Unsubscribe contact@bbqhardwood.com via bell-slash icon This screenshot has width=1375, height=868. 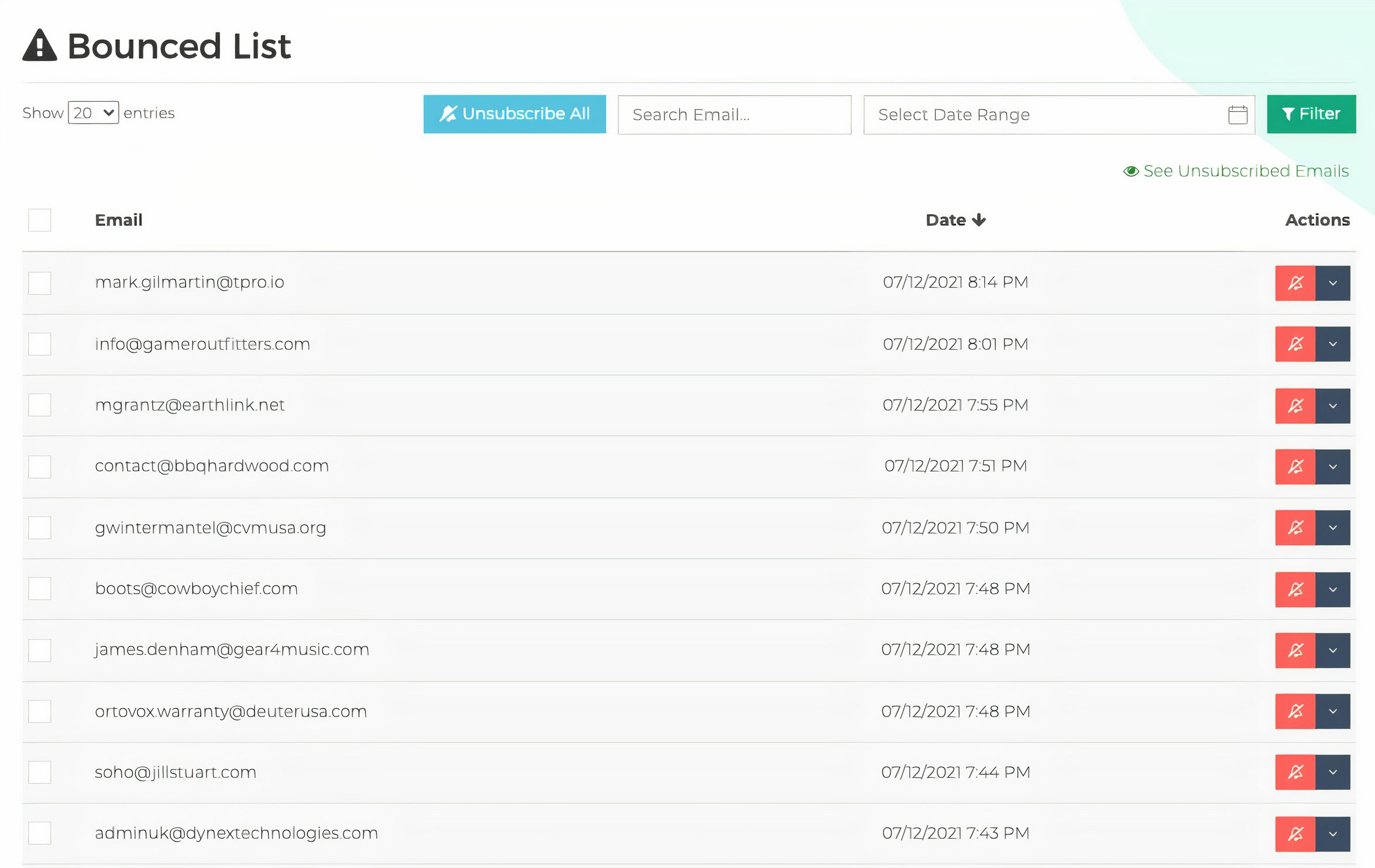pos(1295,467)
